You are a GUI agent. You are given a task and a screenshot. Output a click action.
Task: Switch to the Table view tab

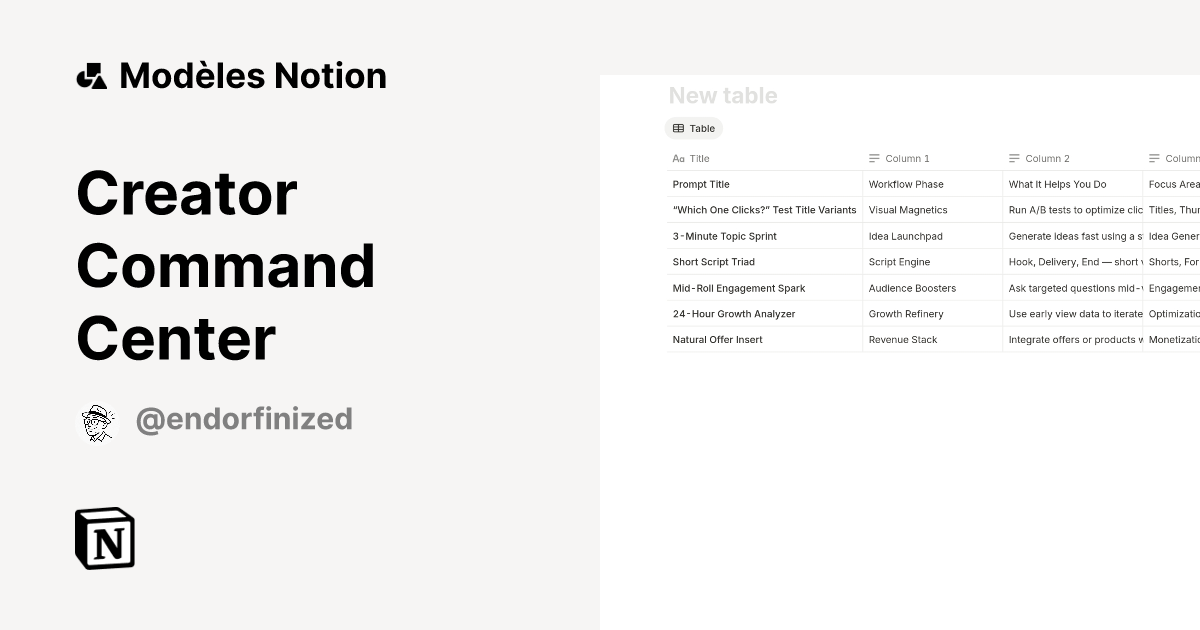point(694,128)
